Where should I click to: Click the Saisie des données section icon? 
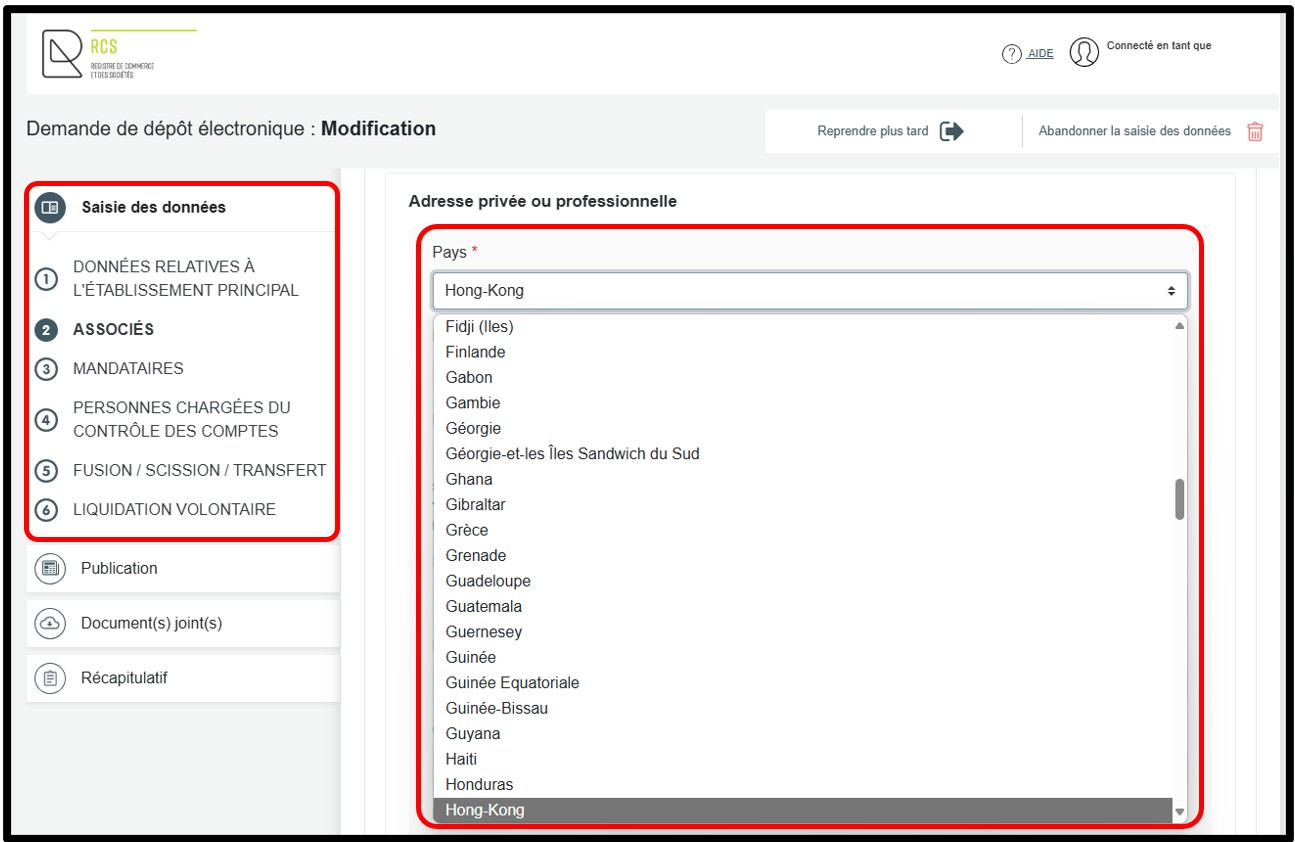click(x=49, y=207)
